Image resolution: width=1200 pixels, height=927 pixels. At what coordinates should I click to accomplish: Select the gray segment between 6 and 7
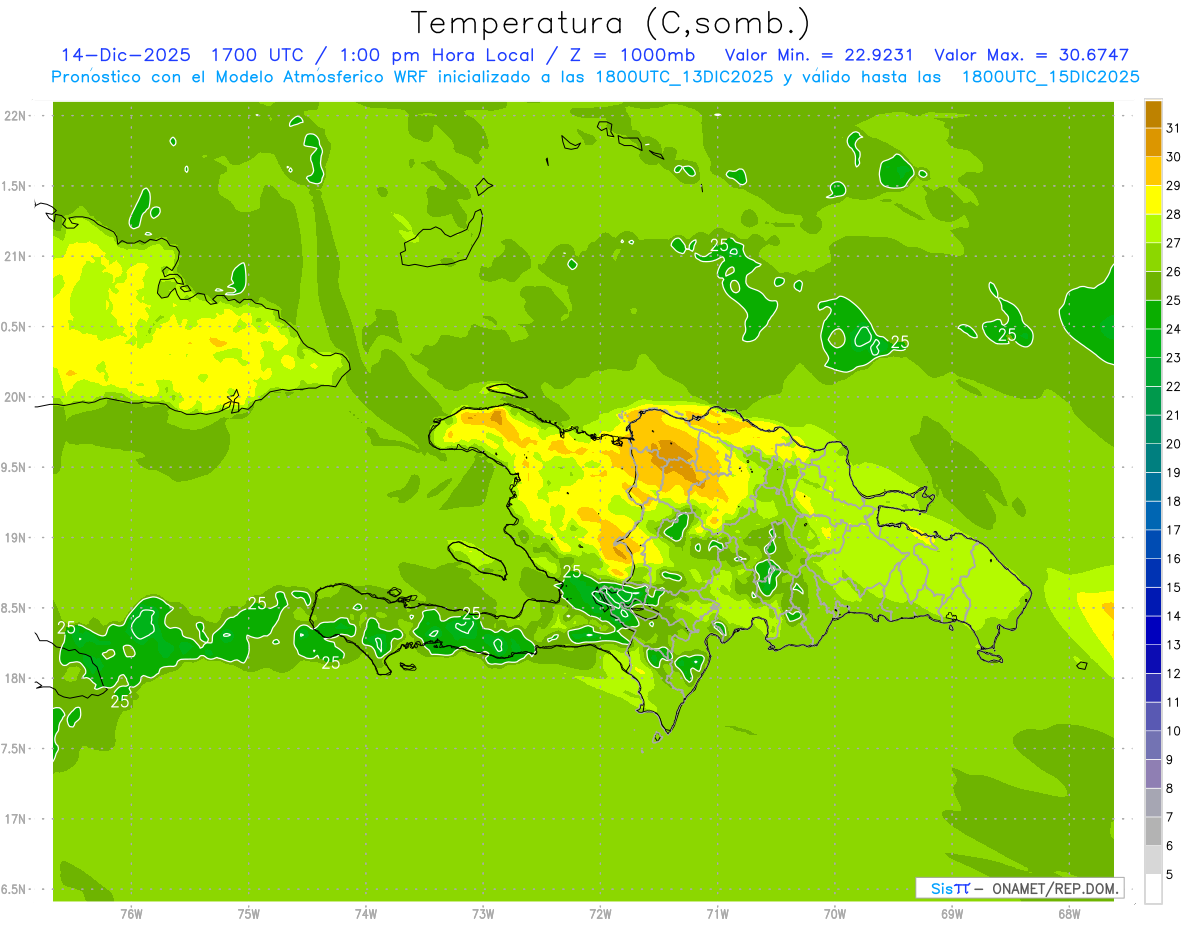point(1153,831)
